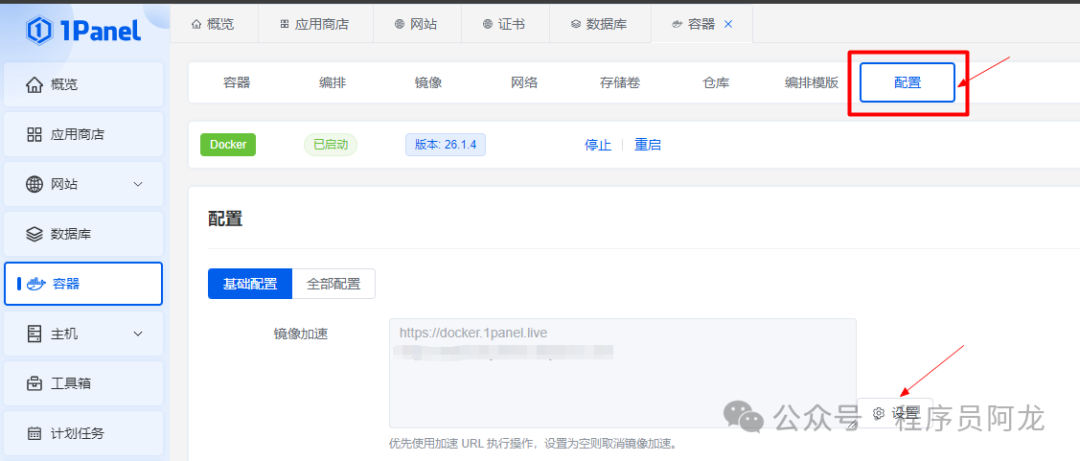Go to 镜像 sub-navigation item
This screenshot has height=461, width=1080.
[428, 83]
